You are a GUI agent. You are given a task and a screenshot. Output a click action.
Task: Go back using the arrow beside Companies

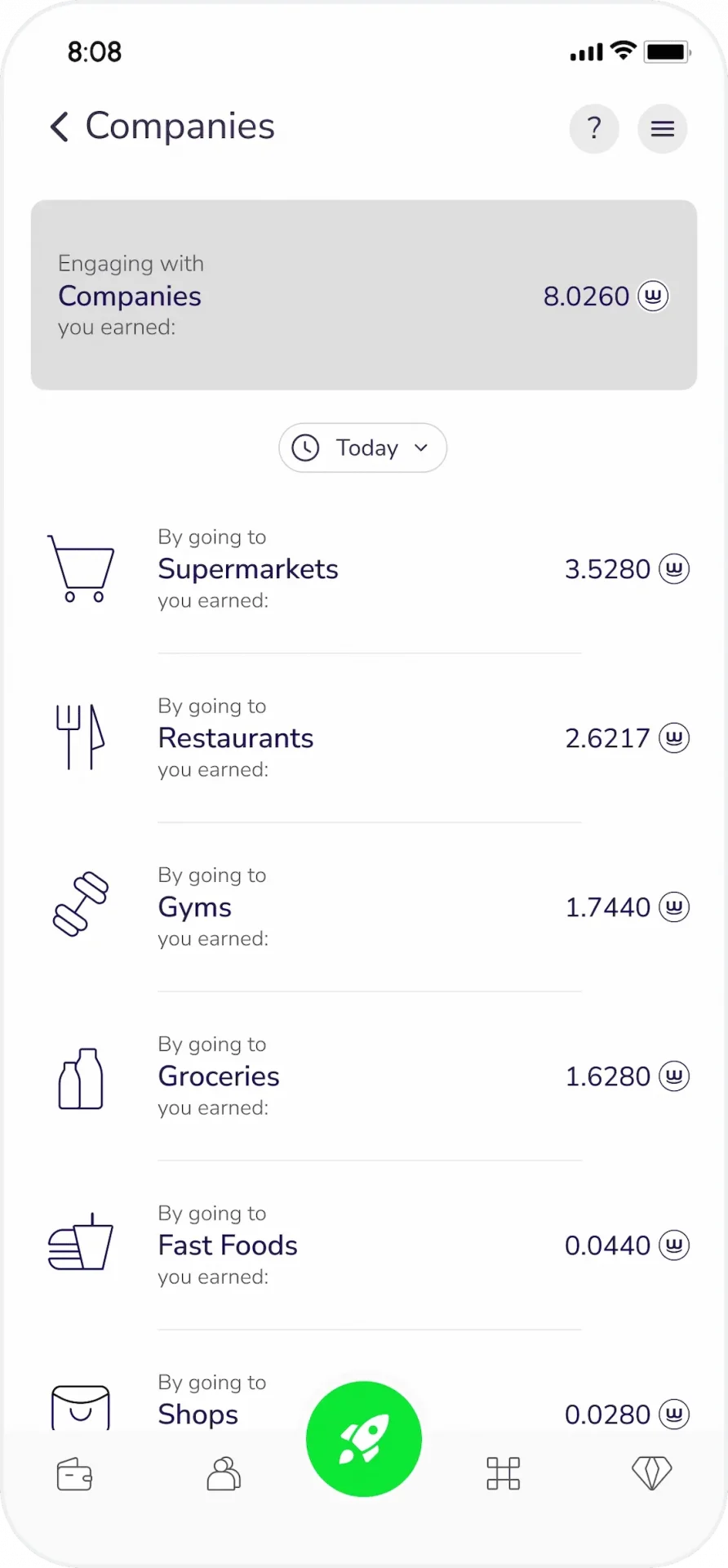tap(60, 127)
